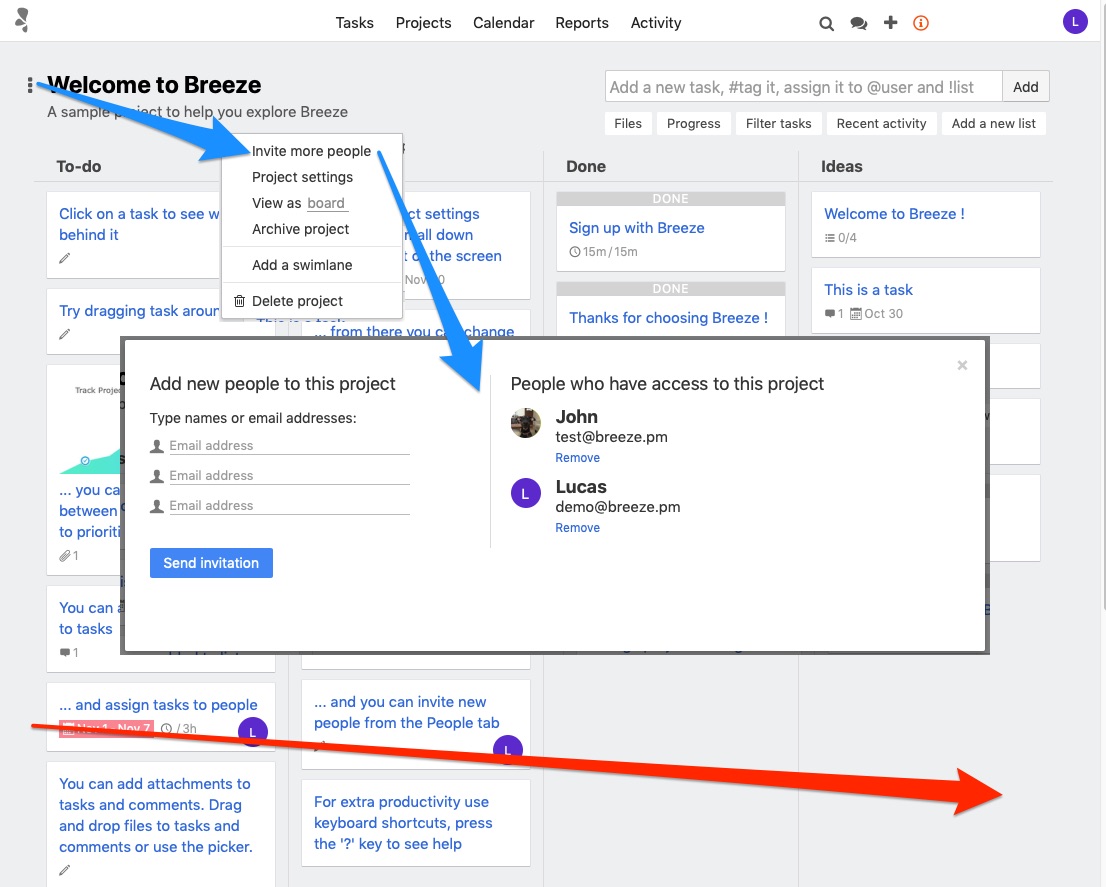Click the Breeze logo icon

(23, 20)
